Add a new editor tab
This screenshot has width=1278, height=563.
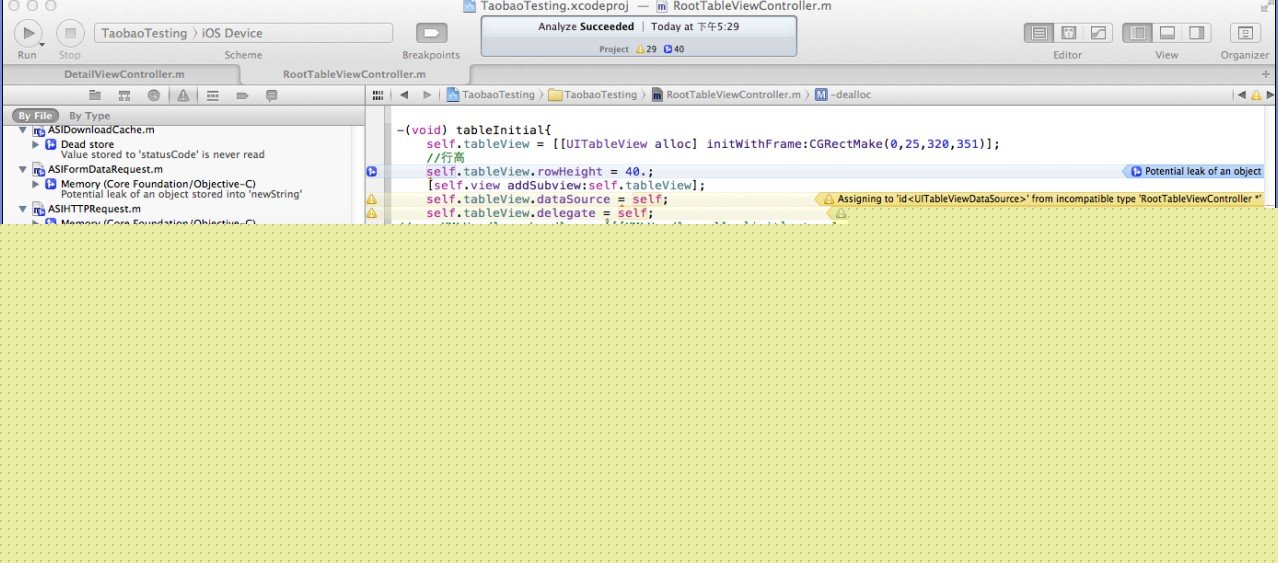tap(1266, 74)
